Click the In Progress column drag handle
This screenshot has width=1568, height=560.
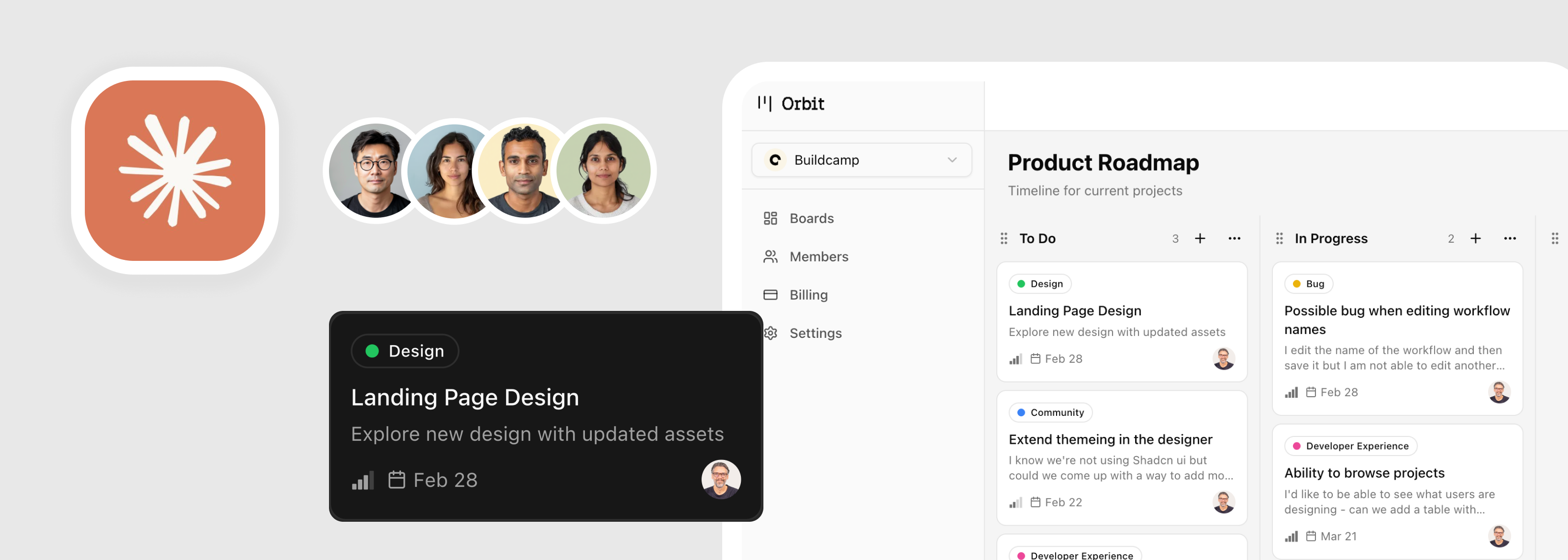coord(1280,239)
